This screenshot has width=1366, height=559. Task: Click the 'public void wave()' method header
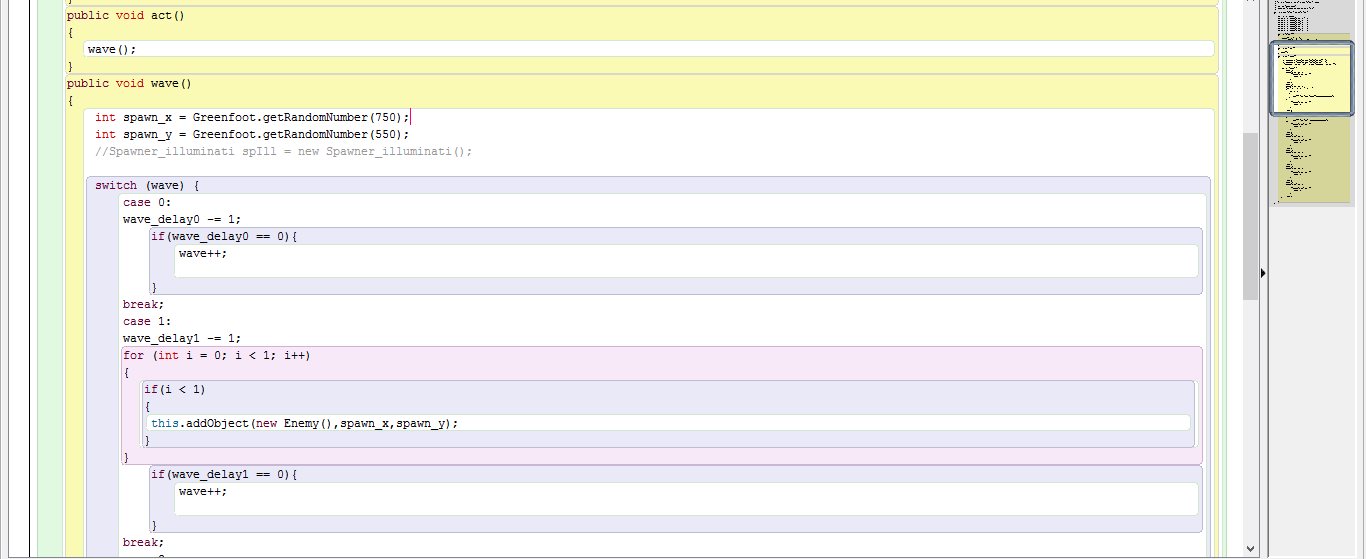point(129,83)
